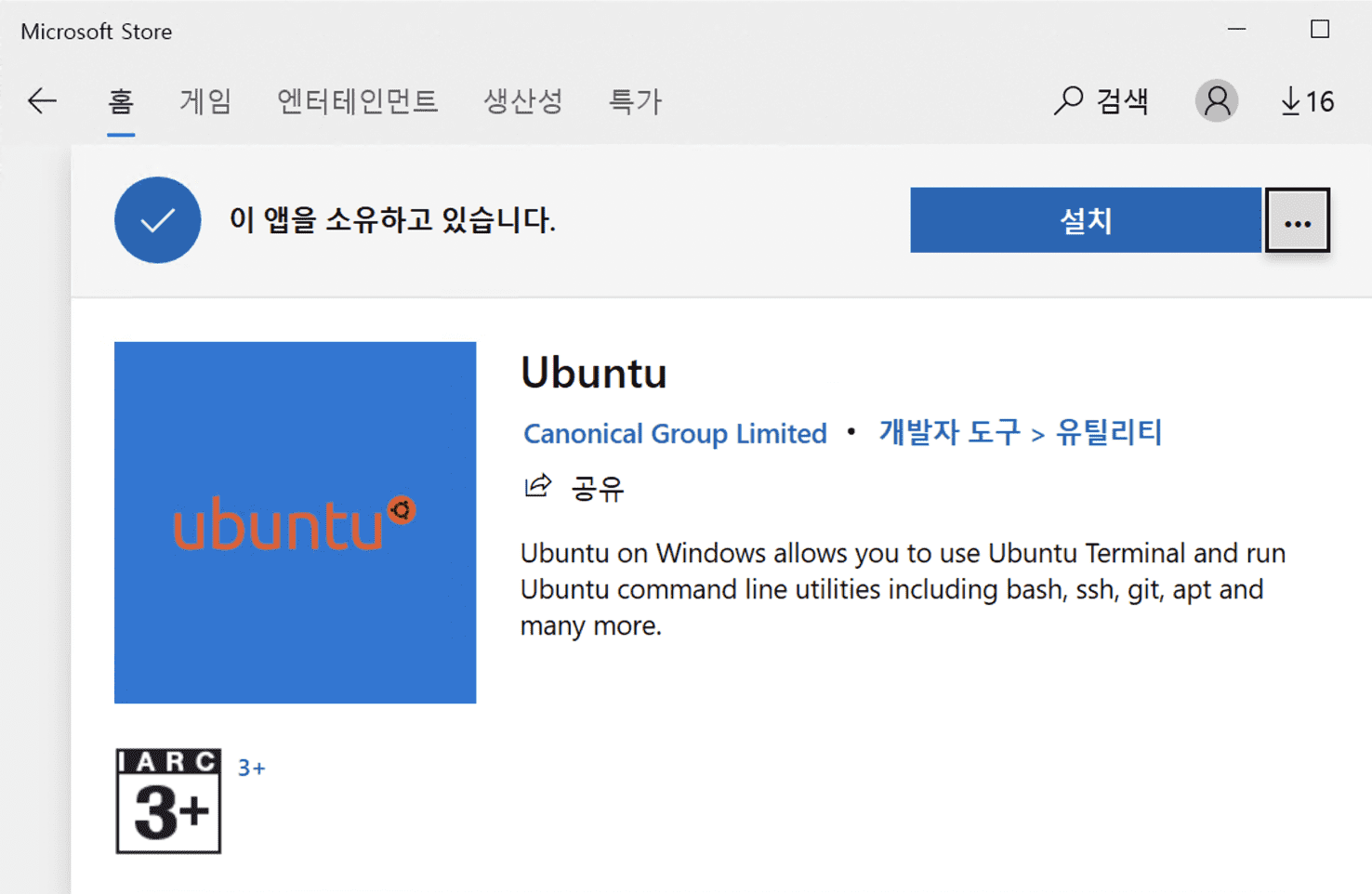This screenshot has width=1372, height=894.
Task: Click the 공유 share icon
Action: point(537,486)
